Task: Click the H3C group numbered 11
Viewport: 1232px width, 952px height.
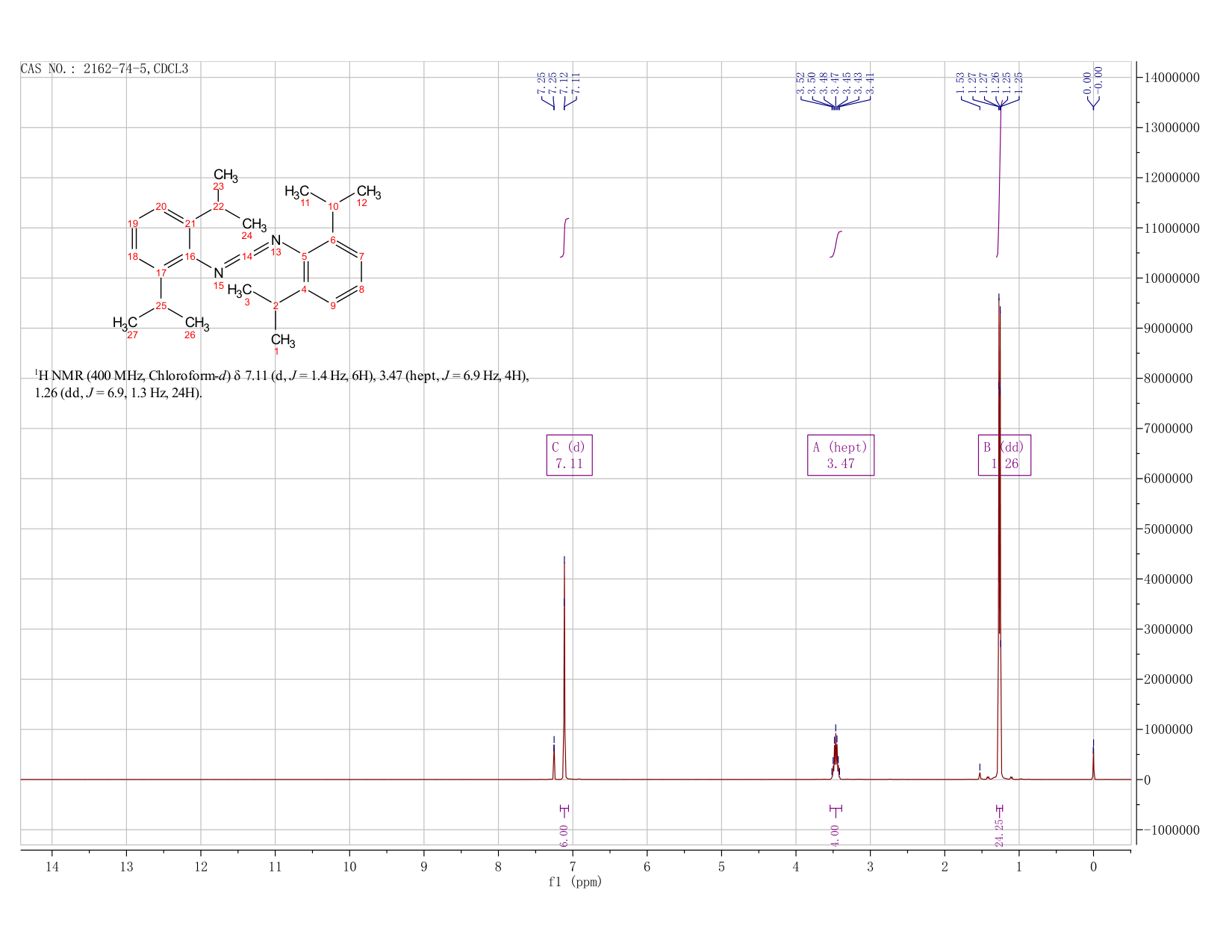Action: point(296,193)
